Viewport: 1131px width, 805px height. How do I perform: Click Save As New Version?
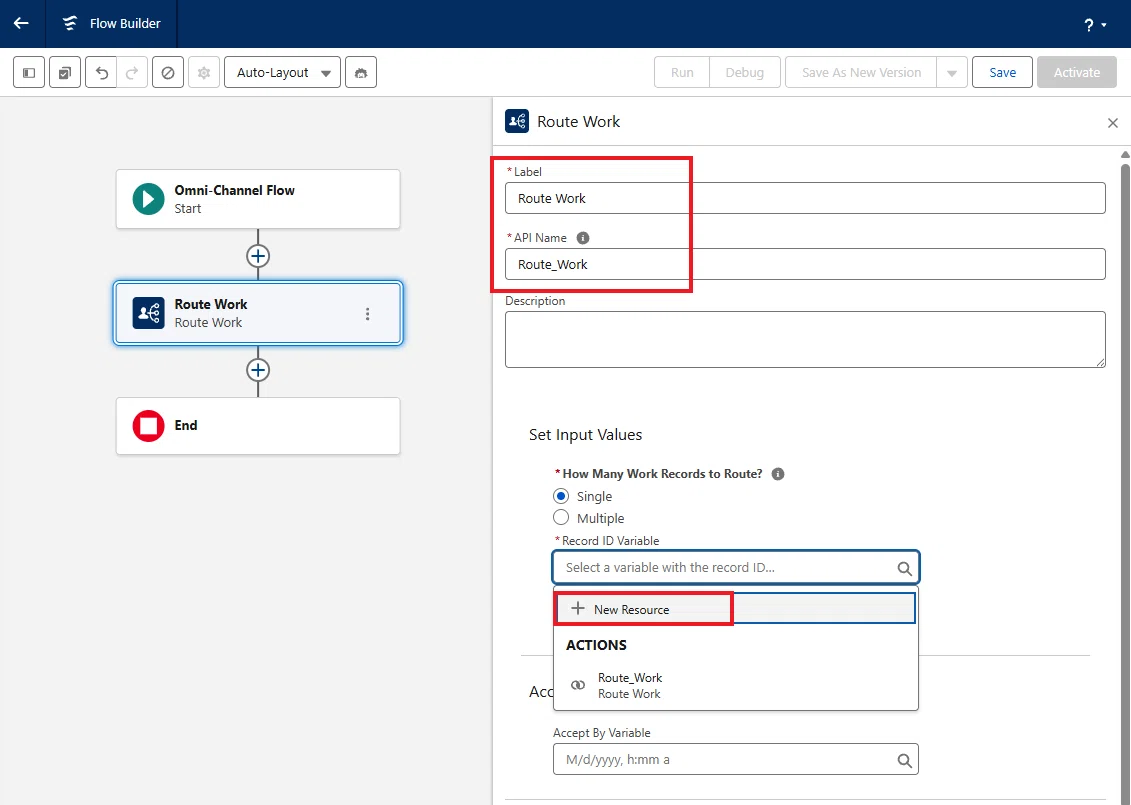click(861, 72)
